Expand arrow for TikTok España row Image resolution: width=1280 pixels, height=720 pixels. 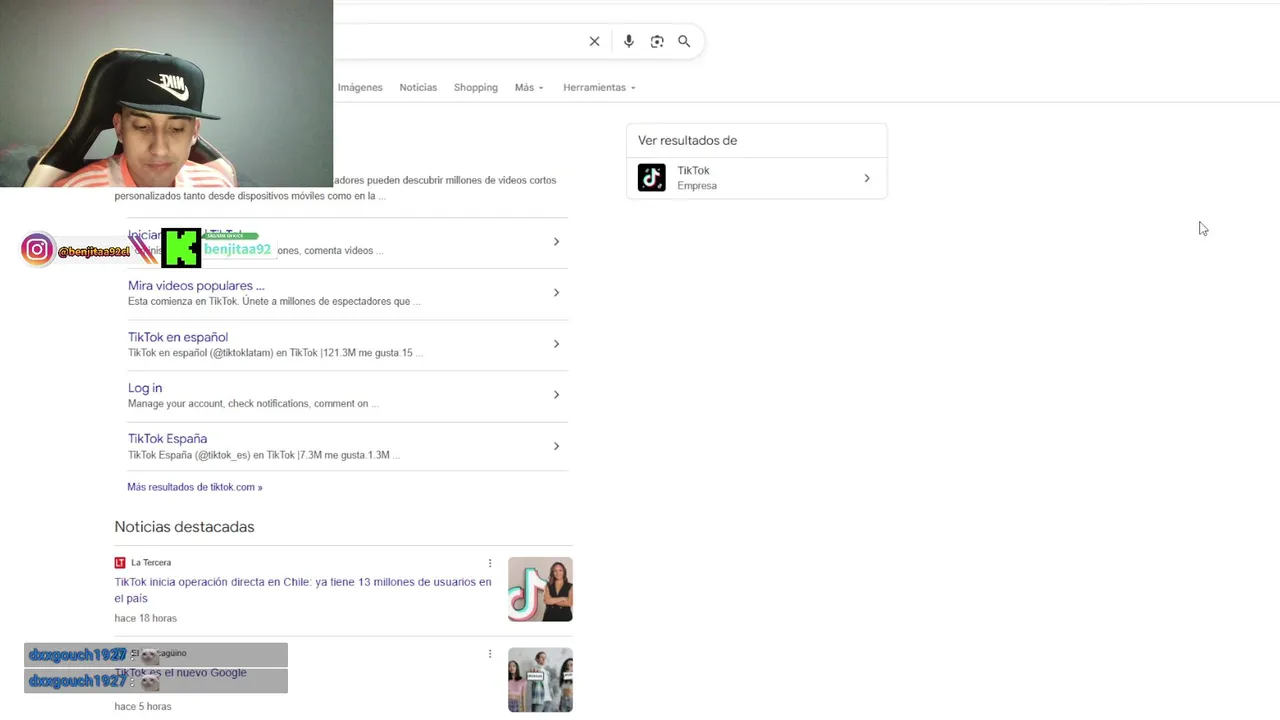click(556, 446)
